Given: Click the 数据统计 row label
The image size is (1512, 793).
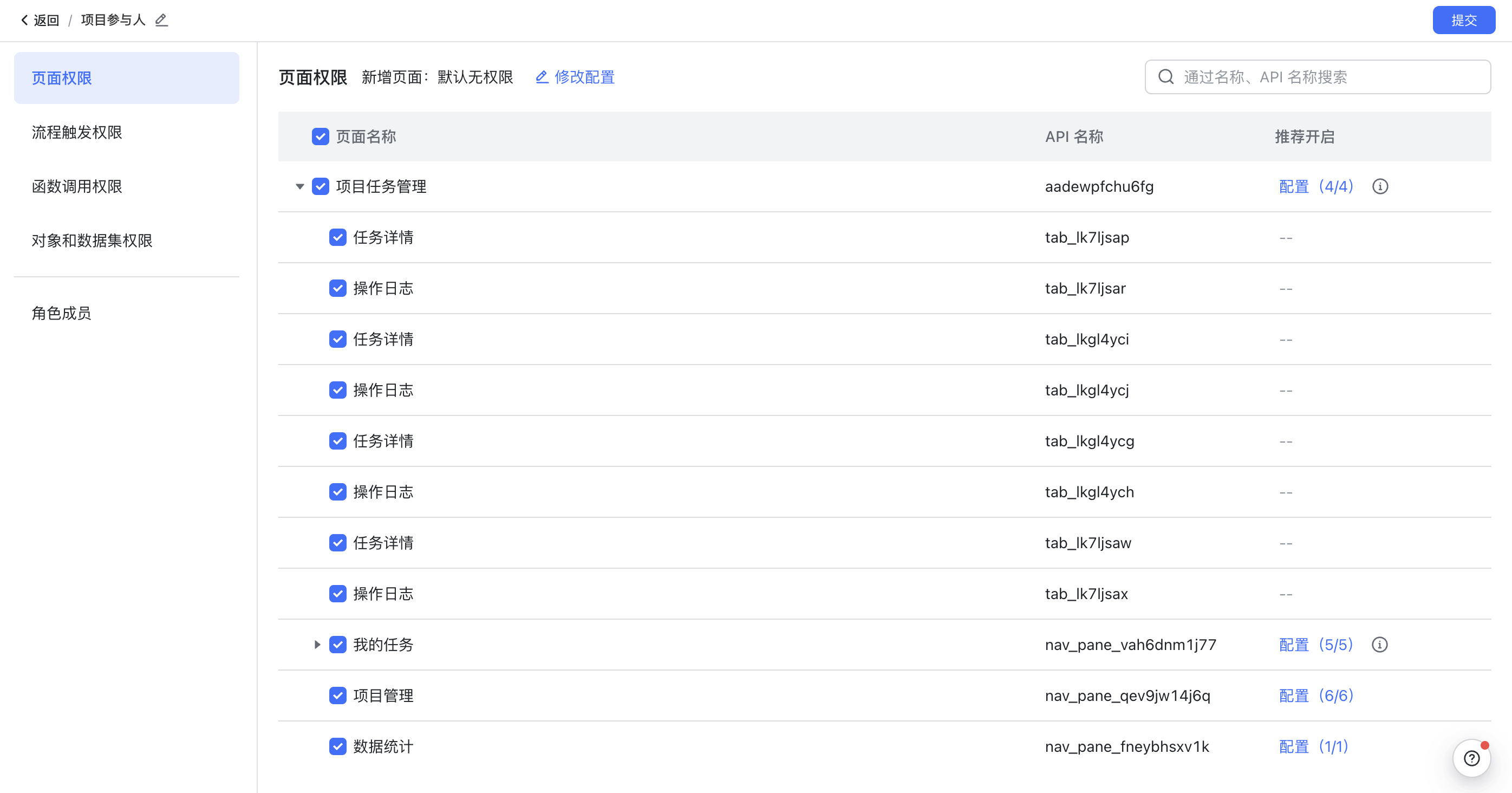Looking at the screenshot, I should (x=383, y=746).
